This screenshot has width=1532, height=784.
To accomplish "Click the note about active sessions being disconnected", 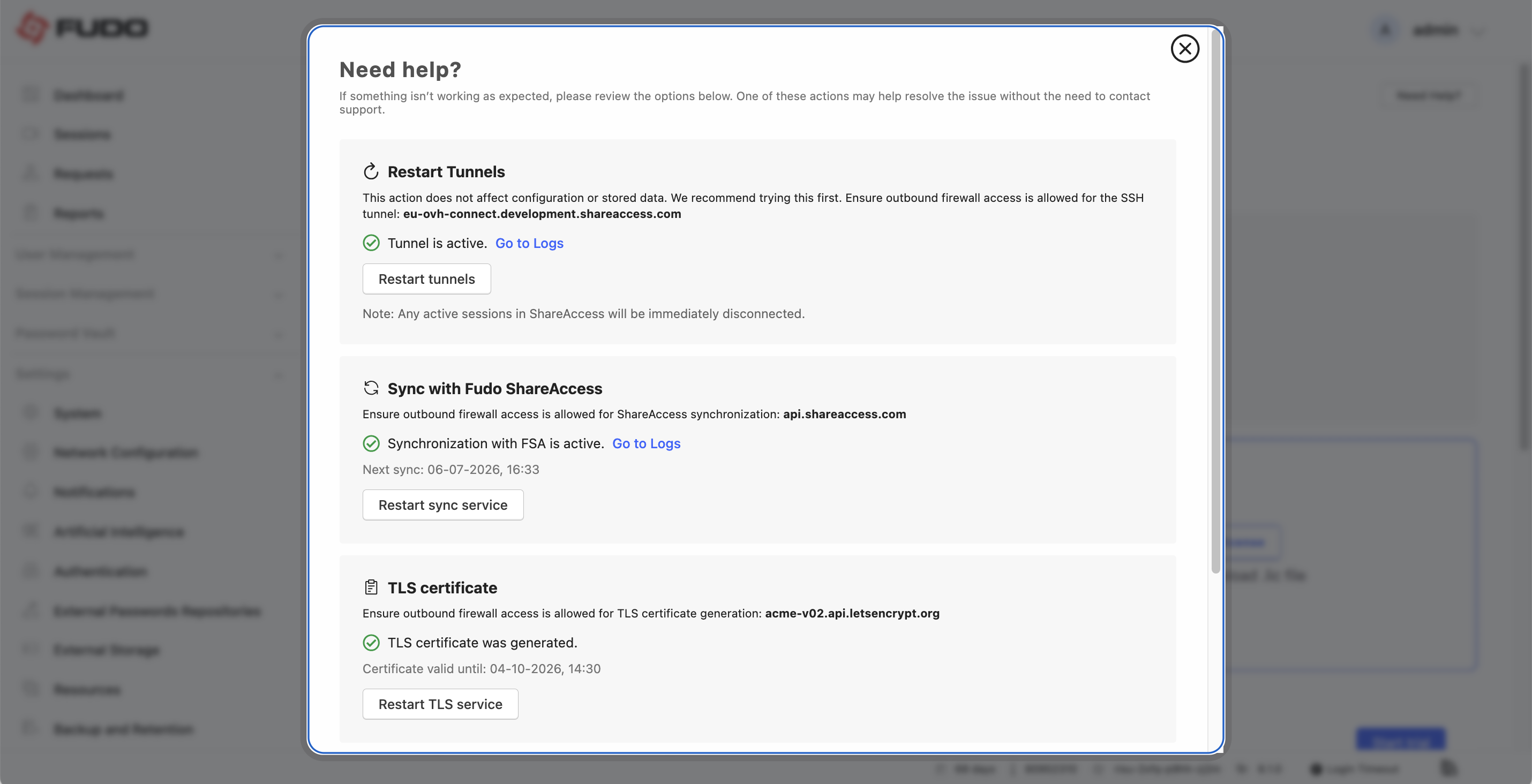I will (583, 314).
